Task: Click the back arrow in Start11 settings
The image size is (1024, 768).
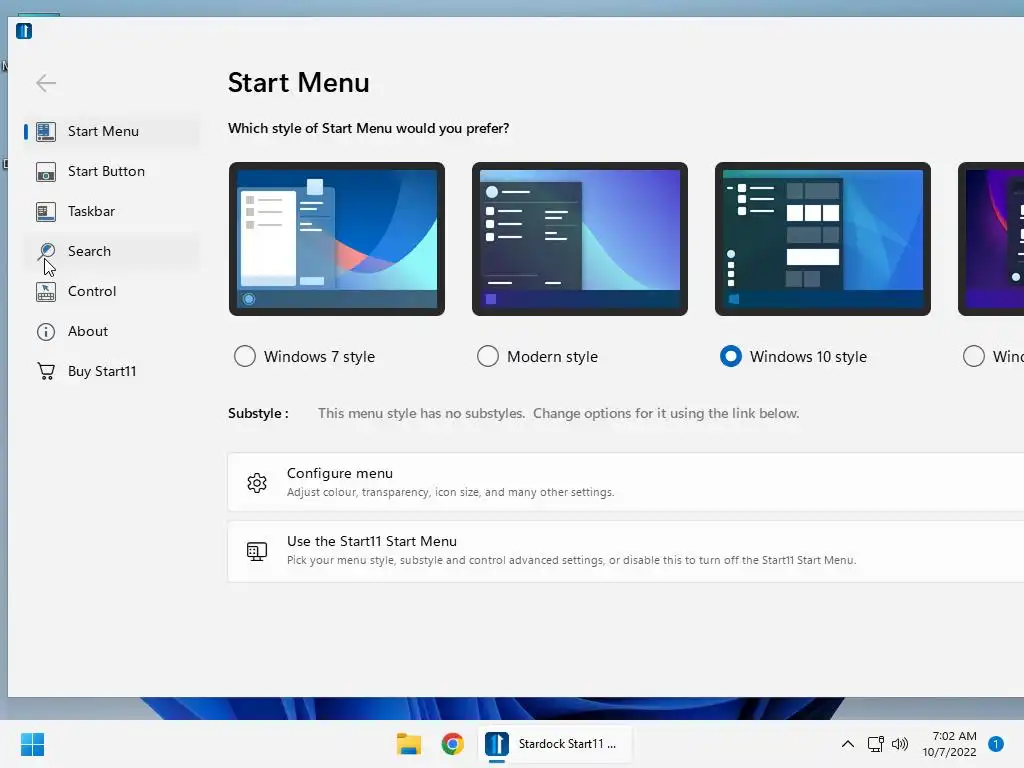Action: pos(46,83)
